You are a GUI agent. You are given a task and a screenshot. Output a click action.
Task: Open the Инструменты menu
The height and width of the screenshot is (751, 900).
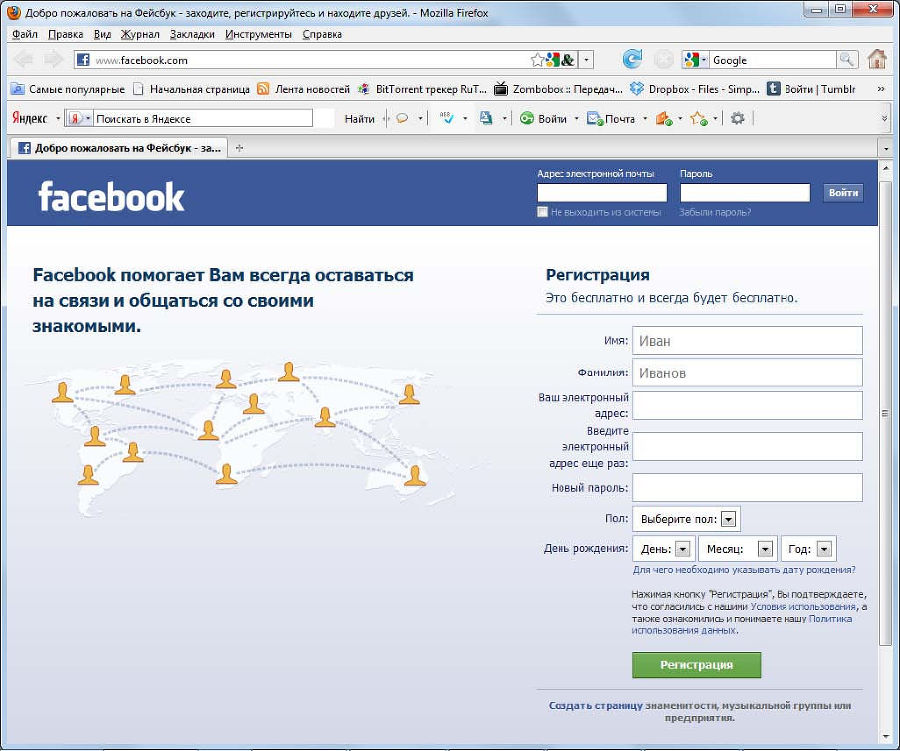coord(258,34)
